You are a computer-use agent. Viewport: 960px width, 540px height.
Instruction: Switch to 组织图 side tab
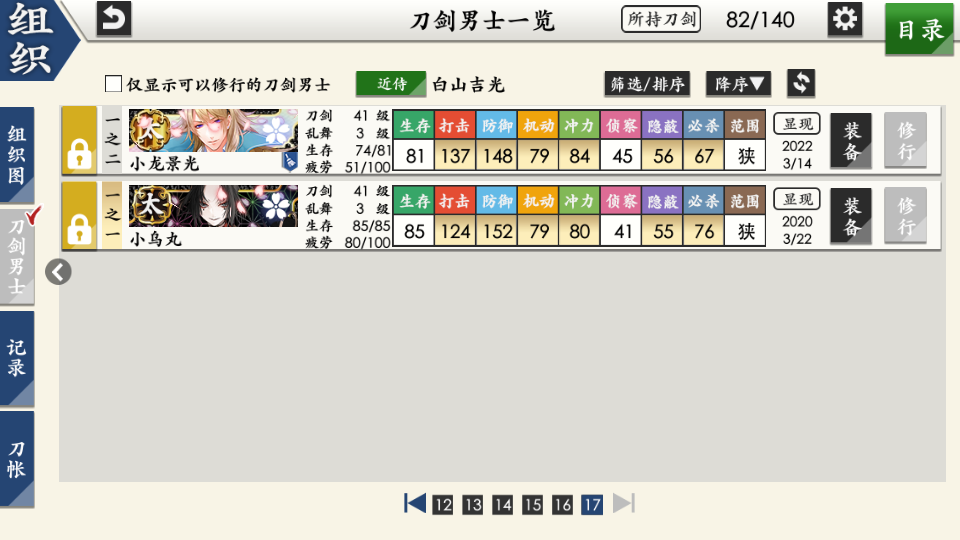pyautogui.click(x=17, y=155)
